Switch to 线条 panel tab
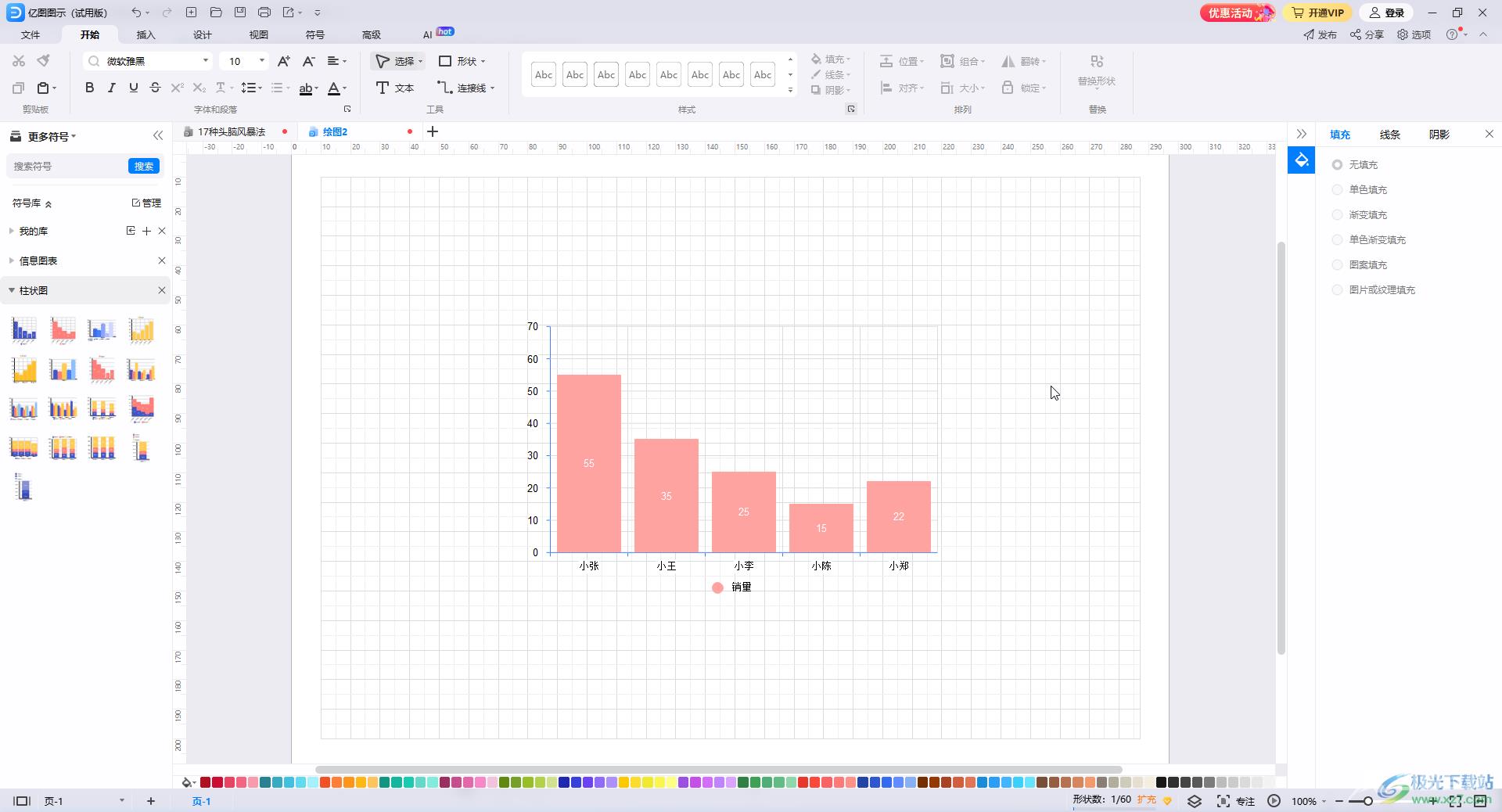1502x812 pixels. coord(1390,135)
